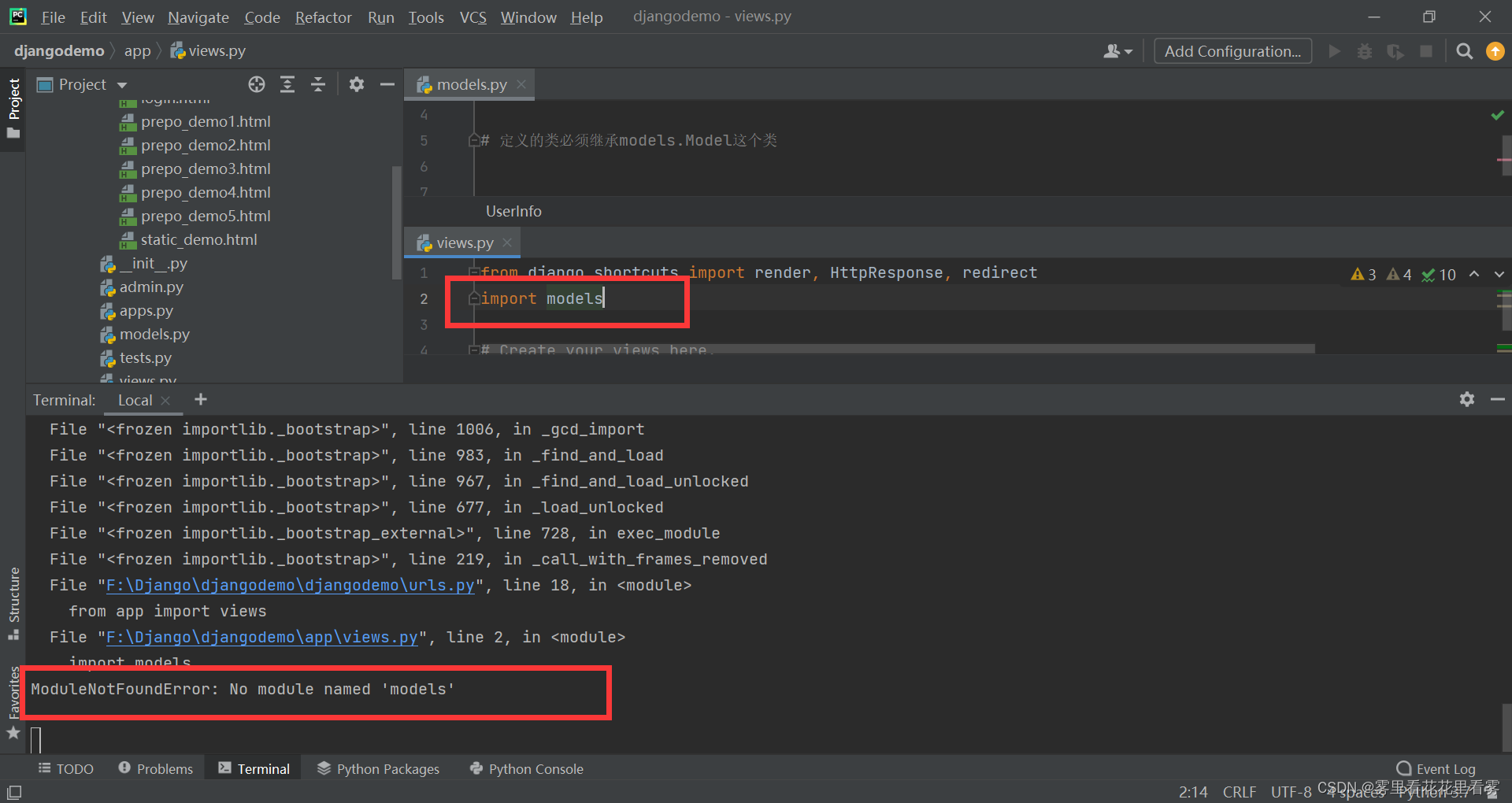1512x803 pixels.
Task: Select models.py in project tree
Action: click(x=145, y=334)
